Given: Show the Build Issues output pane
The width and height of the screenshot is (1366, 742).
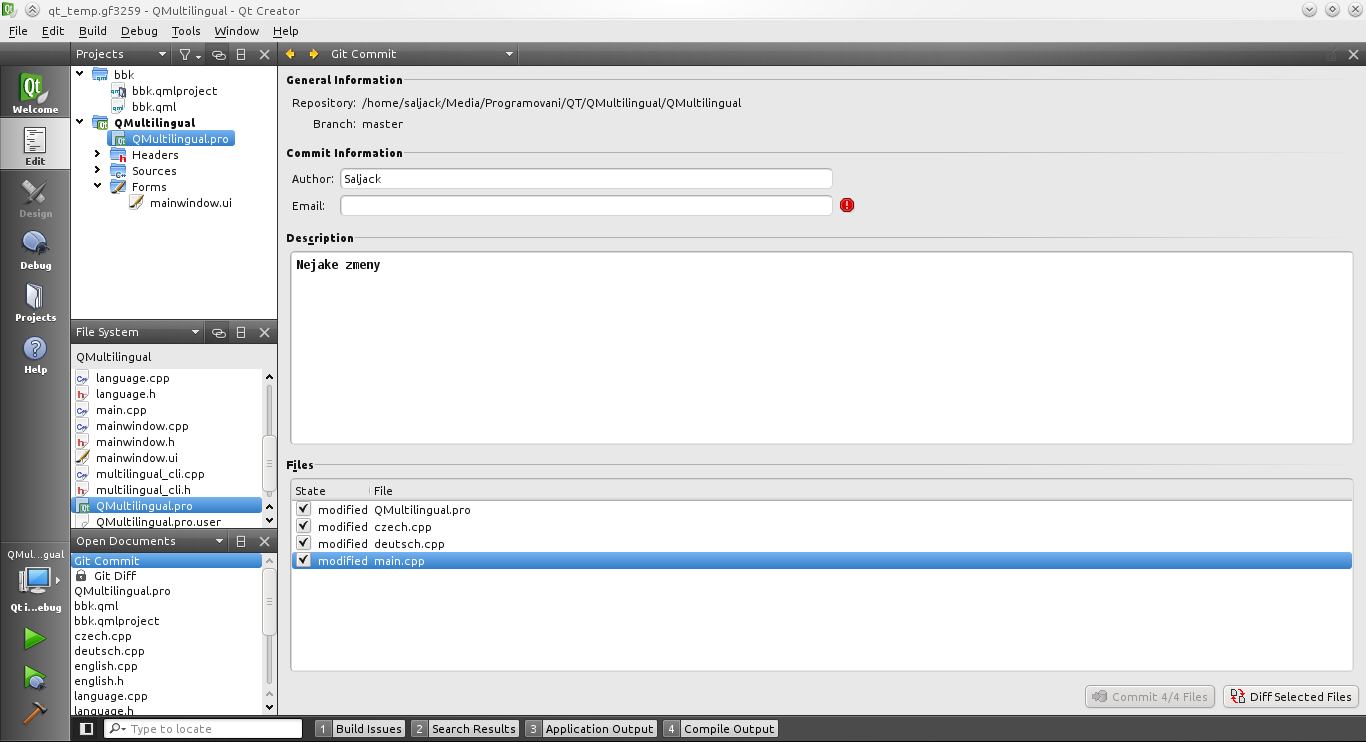Looking at the screenshot, I should [x=360, y=729].
